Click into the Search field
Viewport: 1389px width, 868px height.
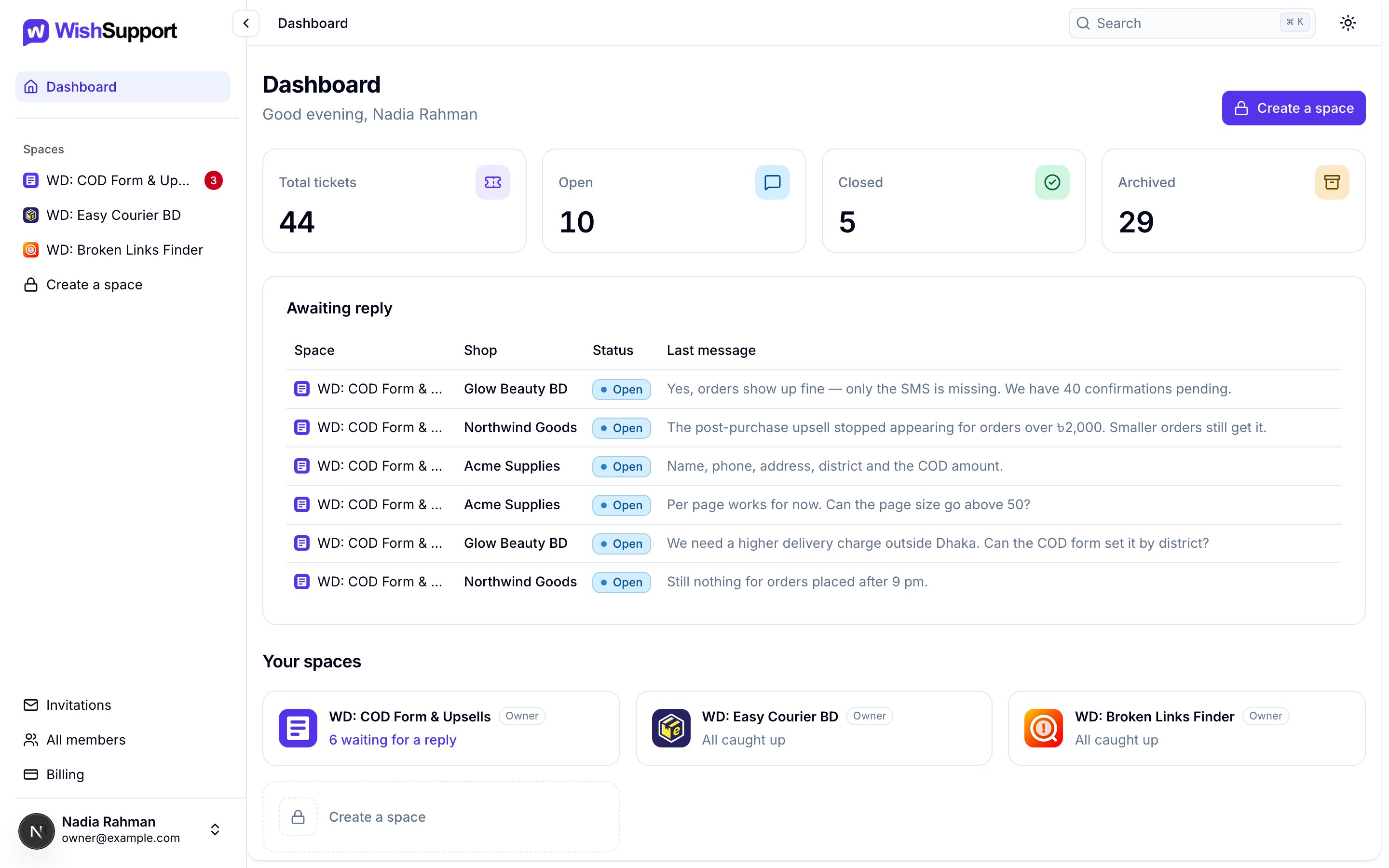click(1192, 24)
